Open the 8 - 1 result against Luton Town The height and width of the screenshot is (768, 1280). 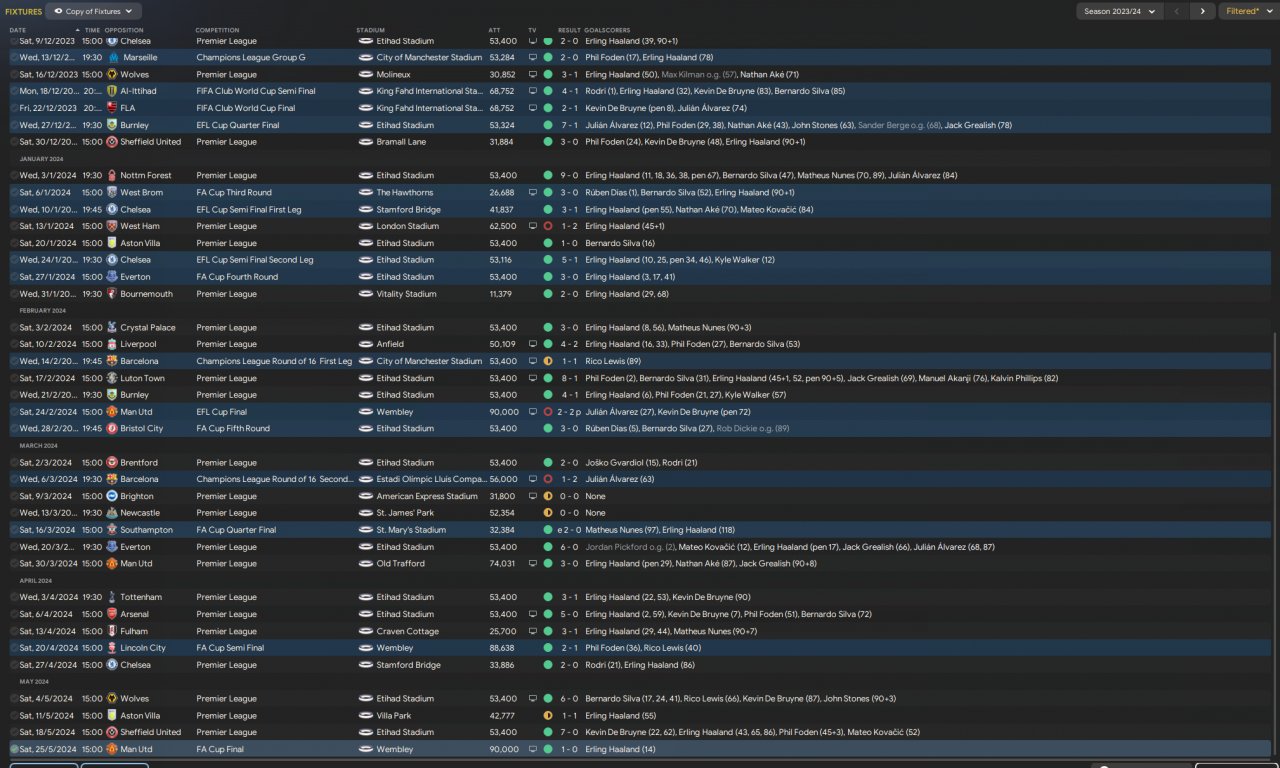(x=569, y=378)
